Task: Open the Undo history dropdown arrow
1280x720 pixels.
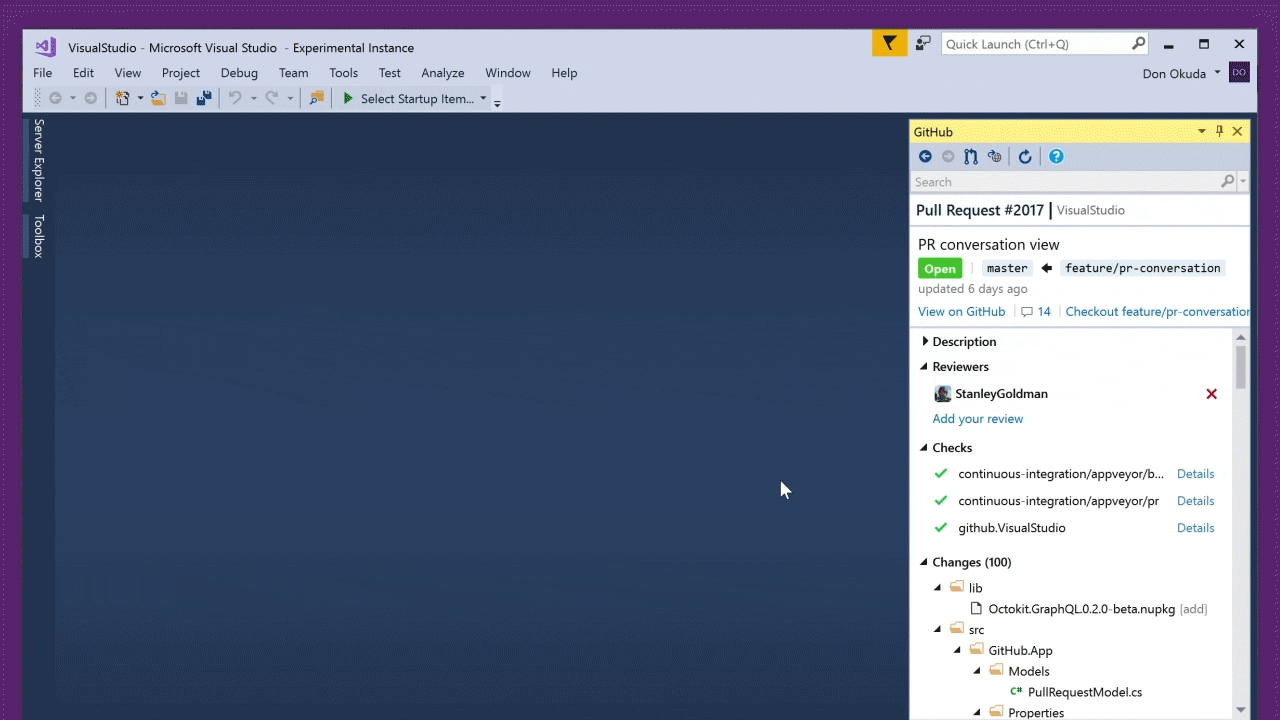Action: point(253,98)
